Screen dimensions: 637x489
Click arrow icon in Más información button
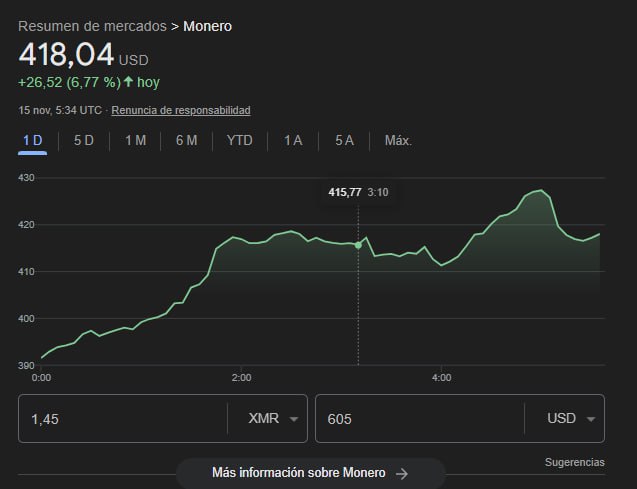point(402,473)
